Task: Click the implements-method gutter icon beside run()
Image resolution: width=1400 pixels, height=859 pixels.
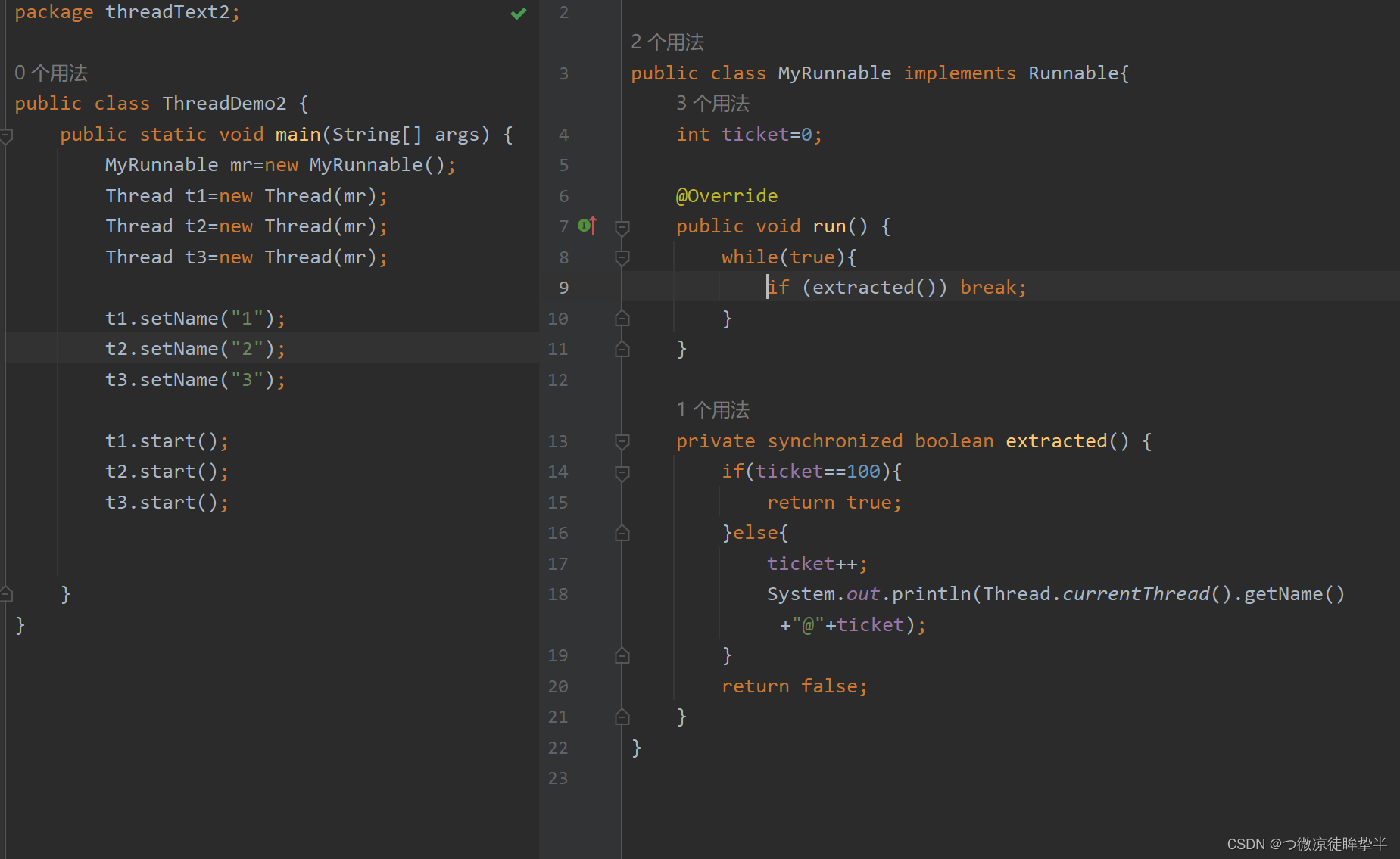Action: coord(587,225)
